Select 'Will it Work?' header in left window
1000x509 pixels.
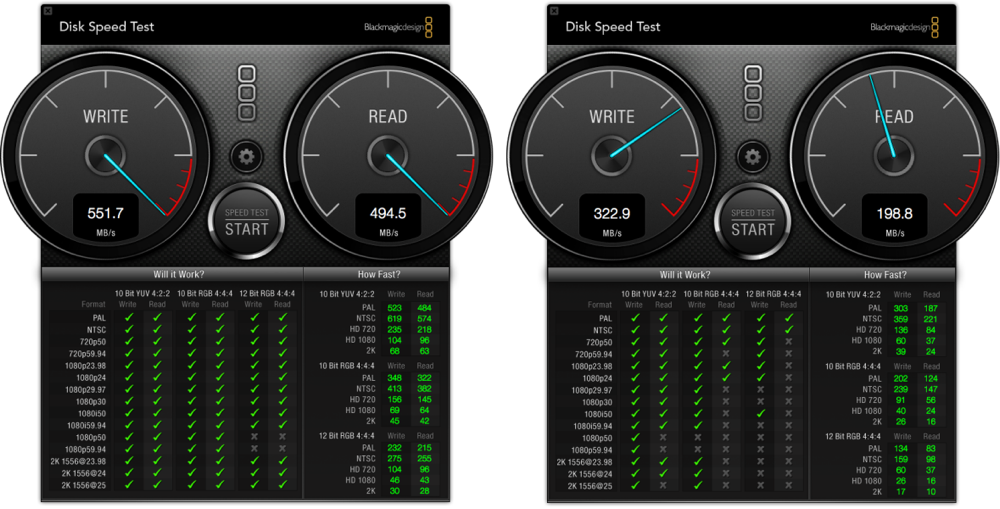coord(171,274)
